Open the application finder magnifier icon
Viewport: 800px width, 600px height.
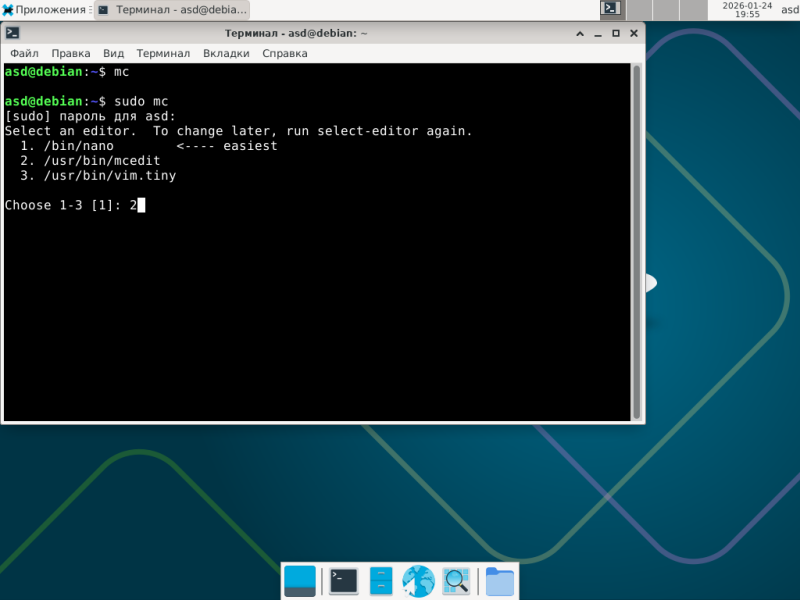(x=456, y=581)
